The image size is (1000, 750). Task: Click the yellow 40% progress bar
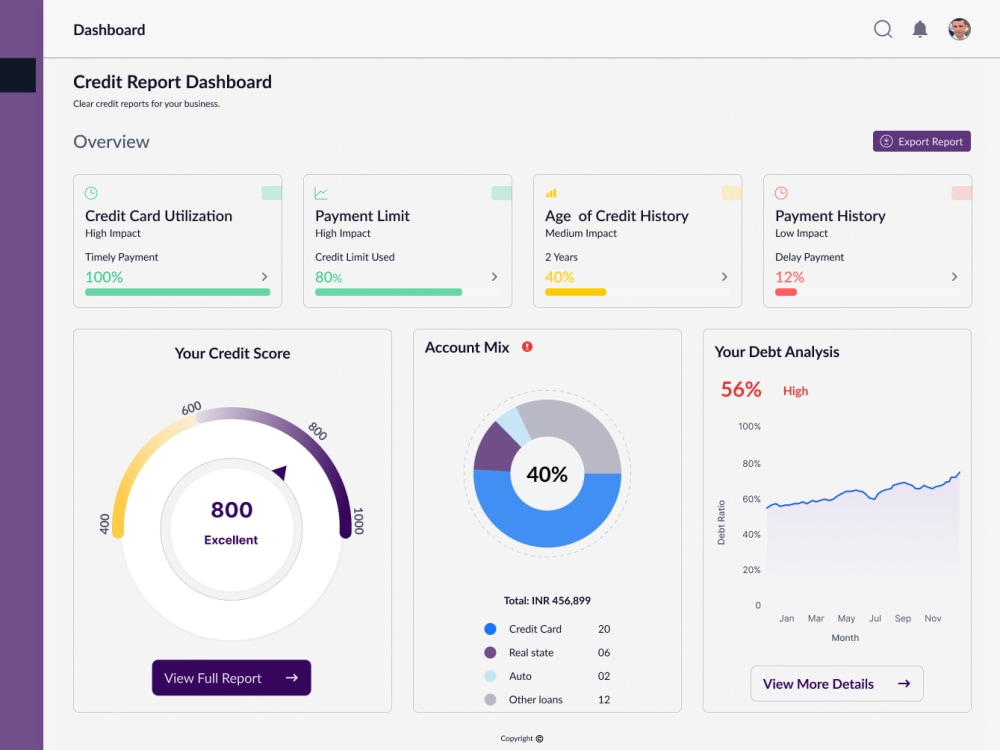577,293
